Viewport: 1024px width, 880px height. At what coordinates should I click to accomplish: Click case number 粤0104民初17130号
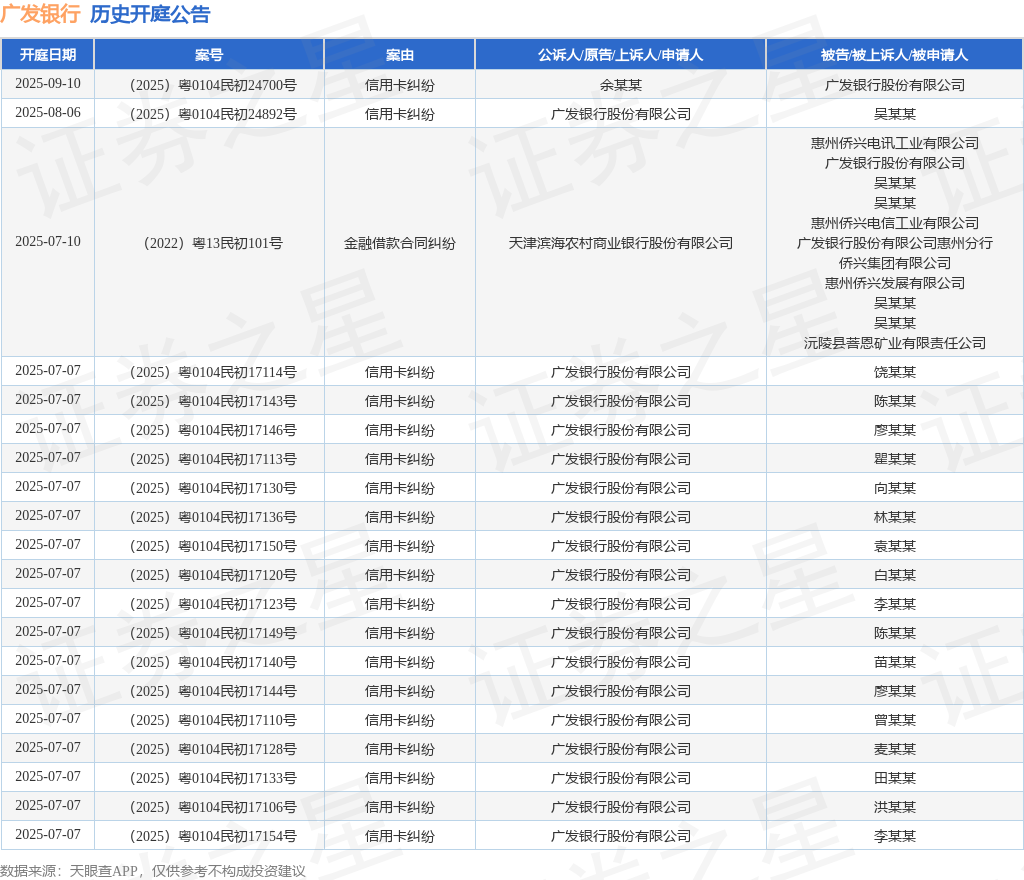click(213, 488)
